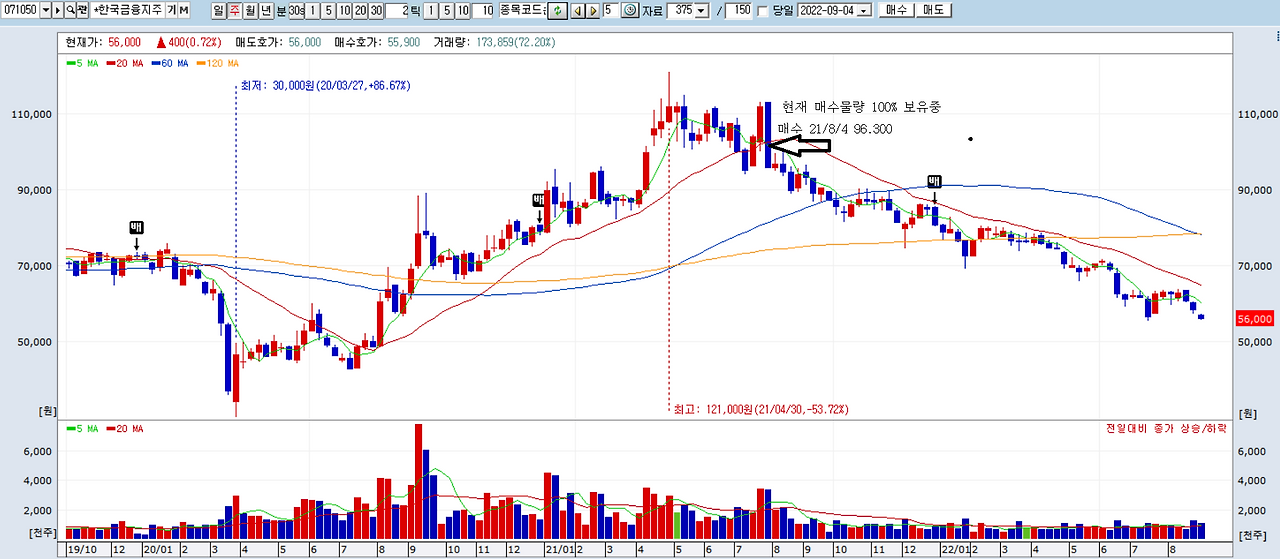Click the green refresh arrows icon
Viewport: 1280px width, 559px height.
click(x=557, y=10)
